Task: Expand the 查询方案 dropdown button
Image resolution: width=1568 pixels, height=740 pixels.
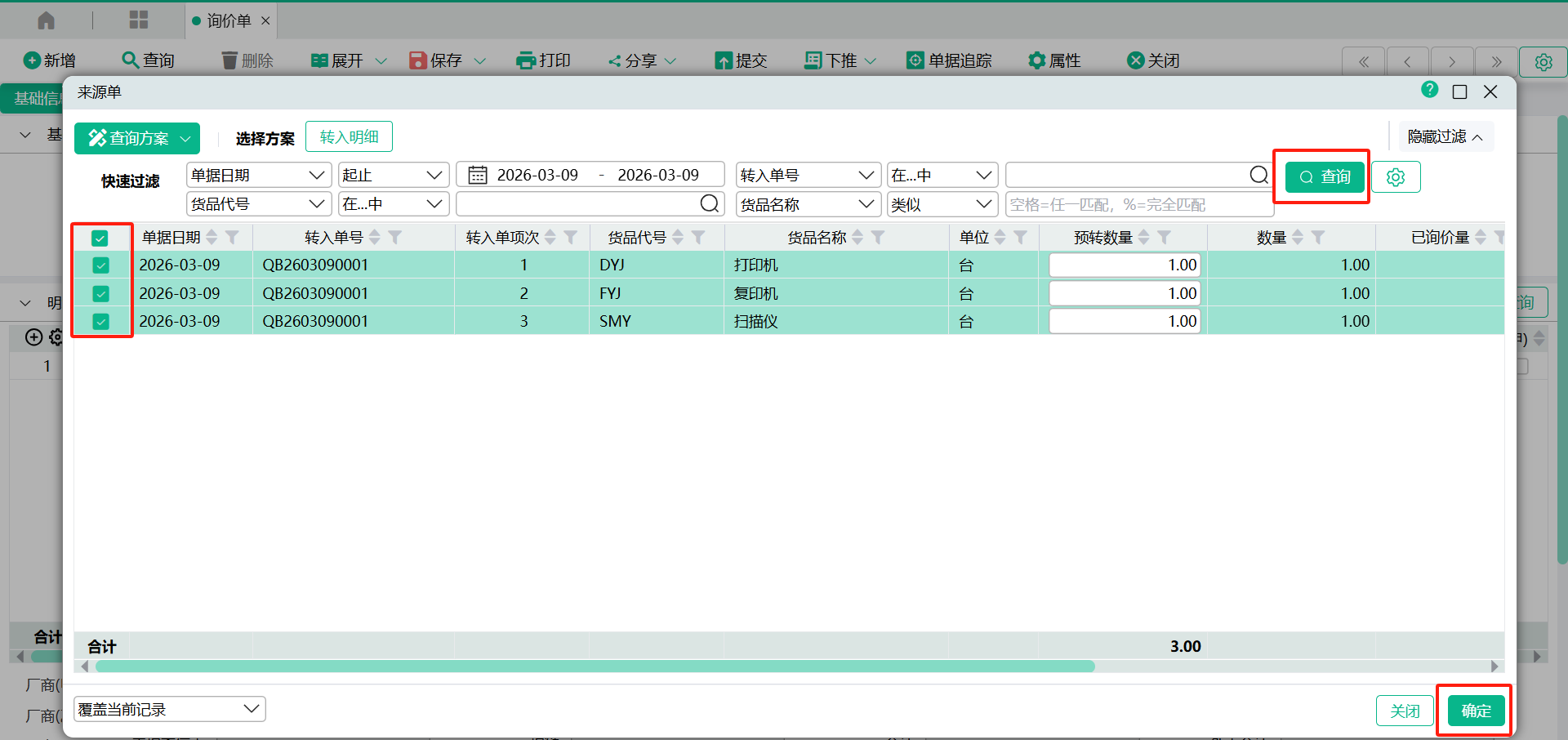Action: click(x=186, y=139)
